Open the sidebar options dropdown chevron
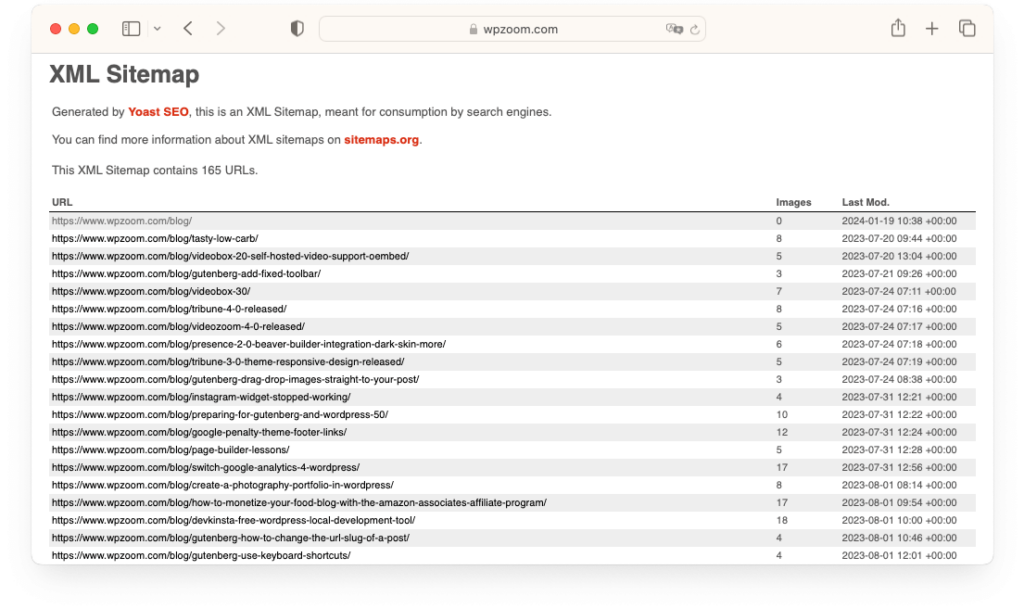Screen dimensions: 1024x608 click(157, 29)
